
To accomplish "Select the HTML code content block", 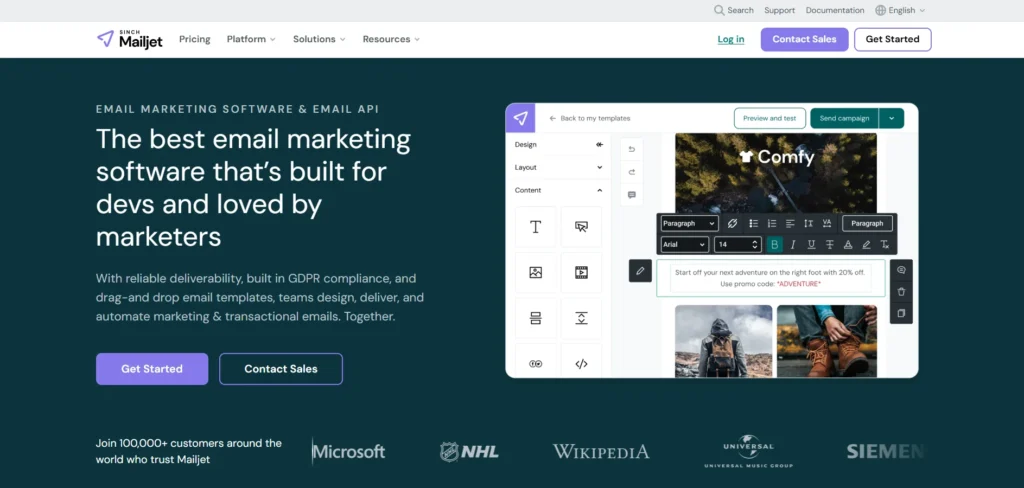I will tap(581, 361).
